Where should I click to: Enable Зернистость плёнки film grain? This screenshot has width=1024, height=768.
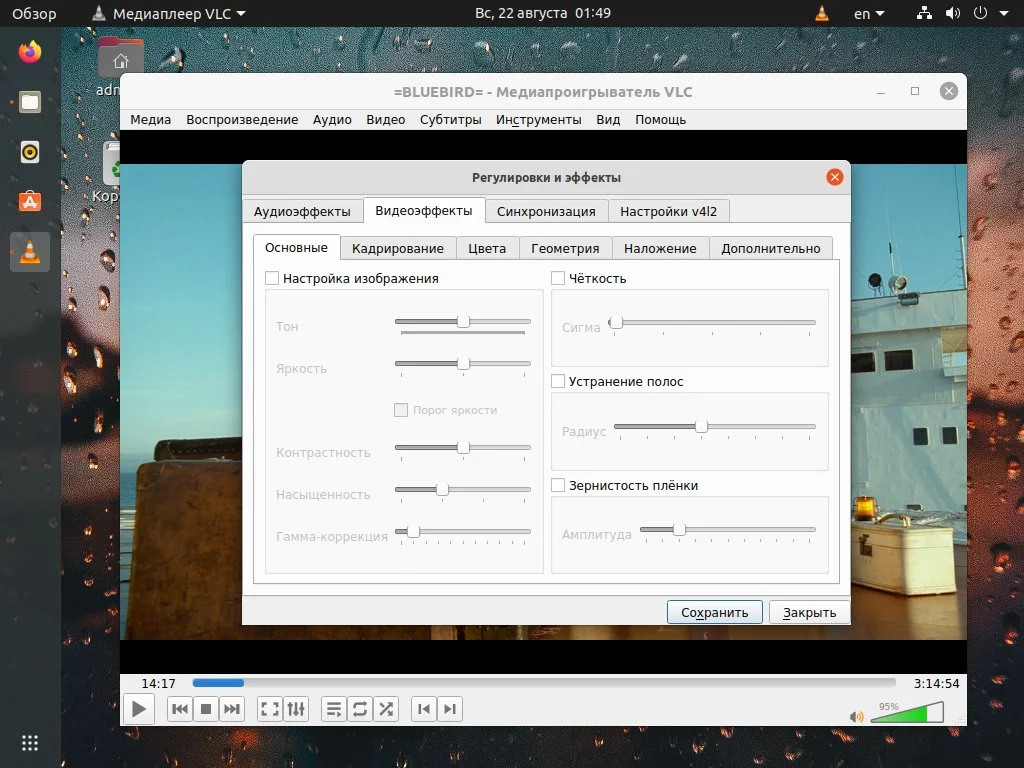coord(558,485)
